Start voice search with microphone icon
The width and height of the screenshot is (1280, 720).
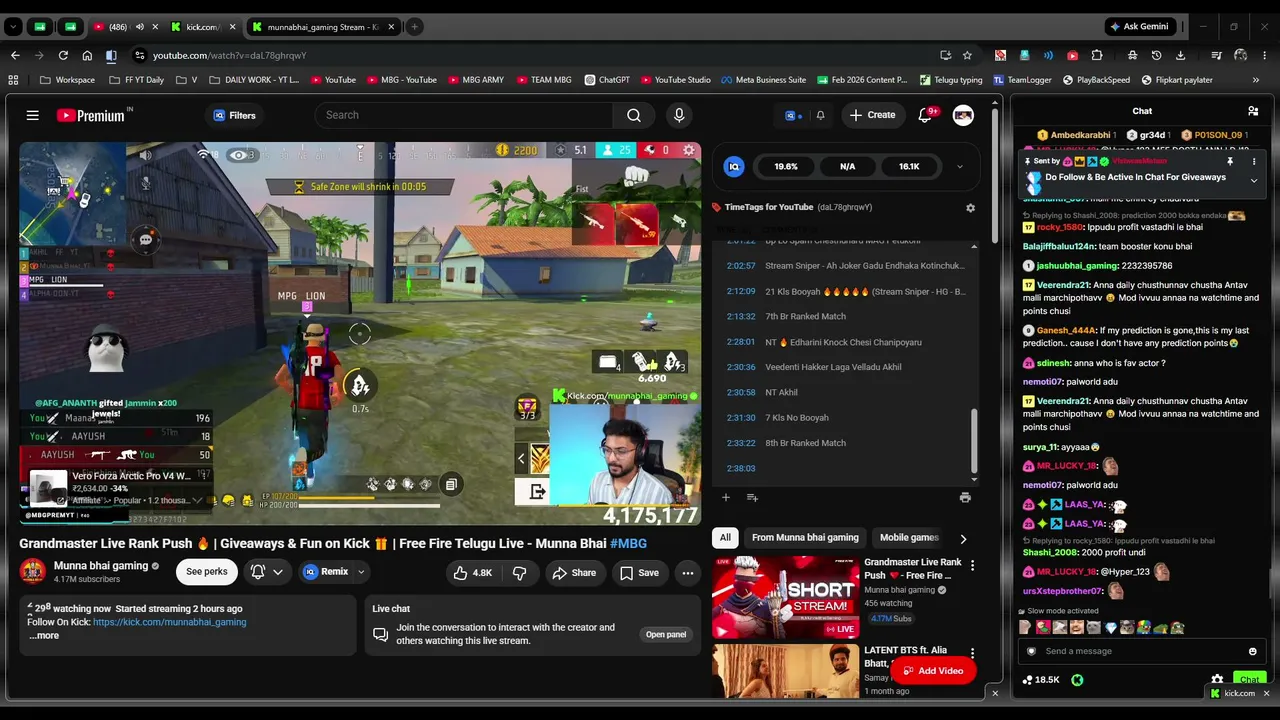click(679, 115)
